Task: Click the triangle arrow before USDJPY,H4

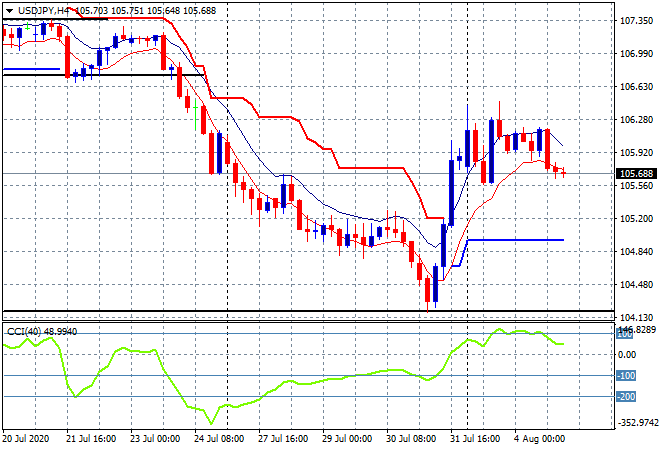Action: (10, 11)
